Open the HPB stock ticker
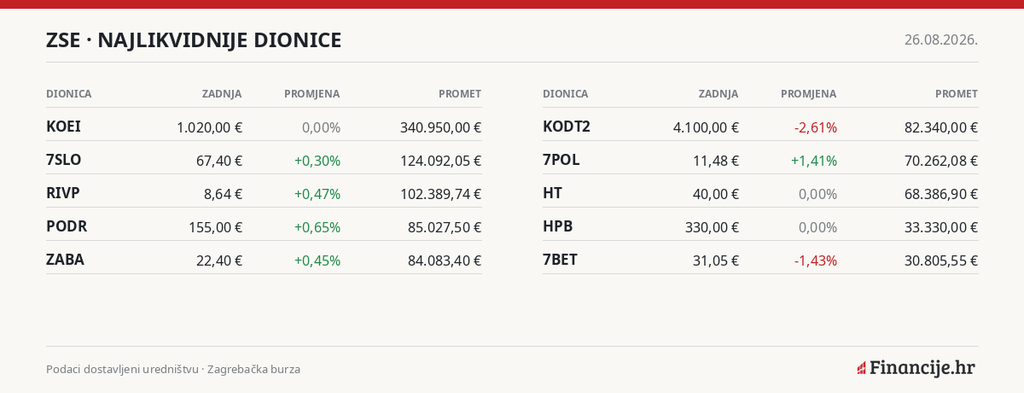 [x=558, y=226]
